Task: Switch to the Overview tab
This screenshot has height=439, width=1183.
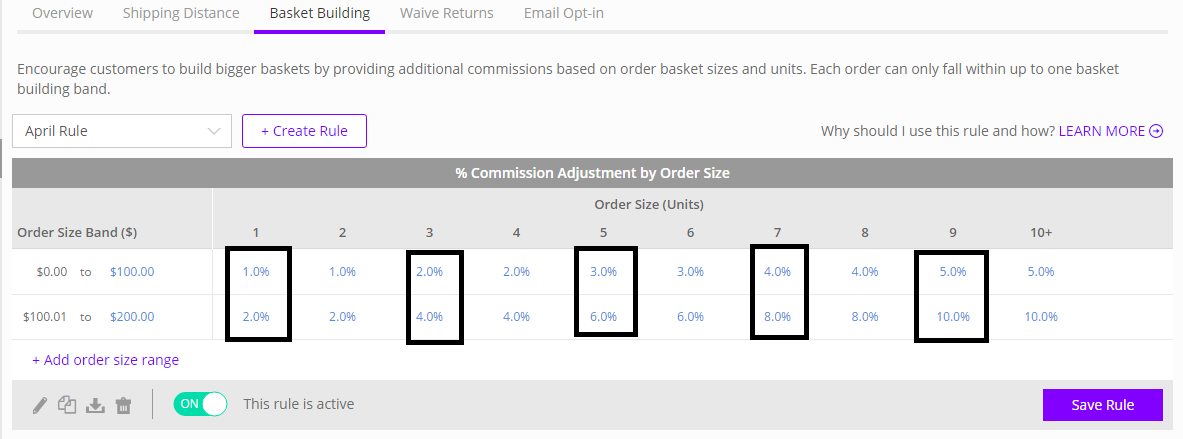Action: [x=63, y=13]
